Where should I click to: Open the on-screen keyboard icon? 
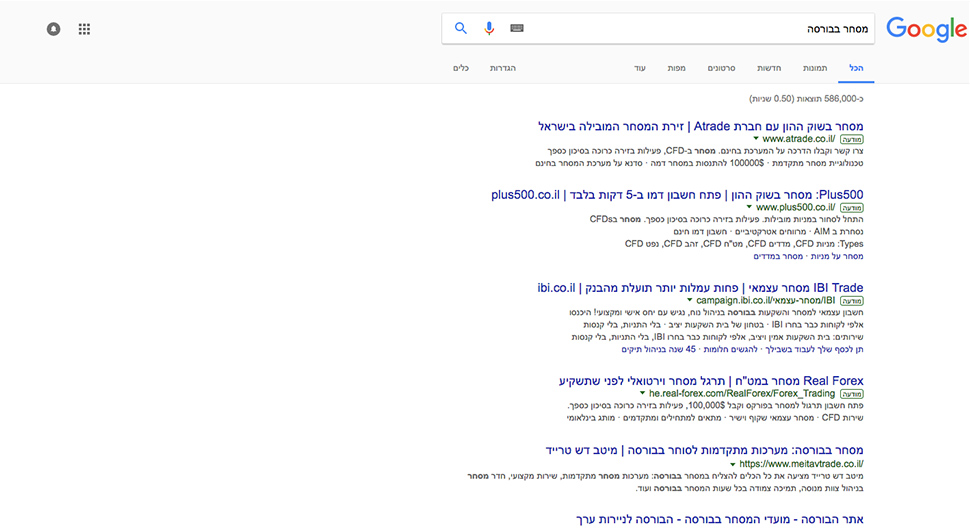[x=517, y=28]
